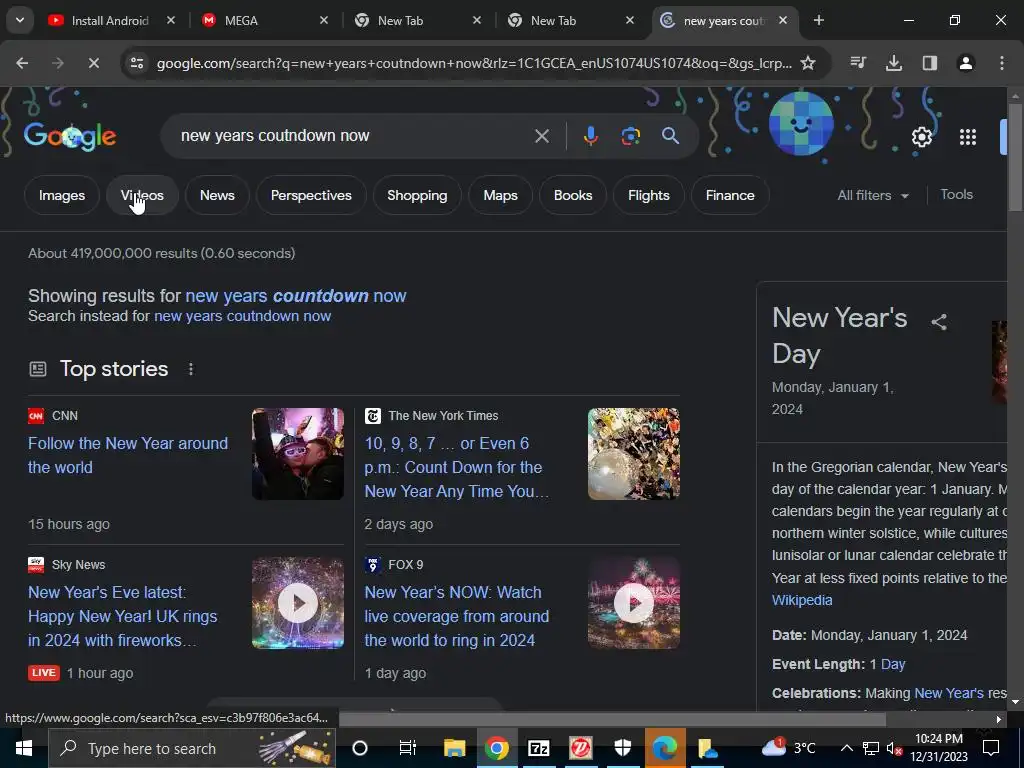
Task: Open New York Times 'Count Down' story
Action: pos(456,468)
